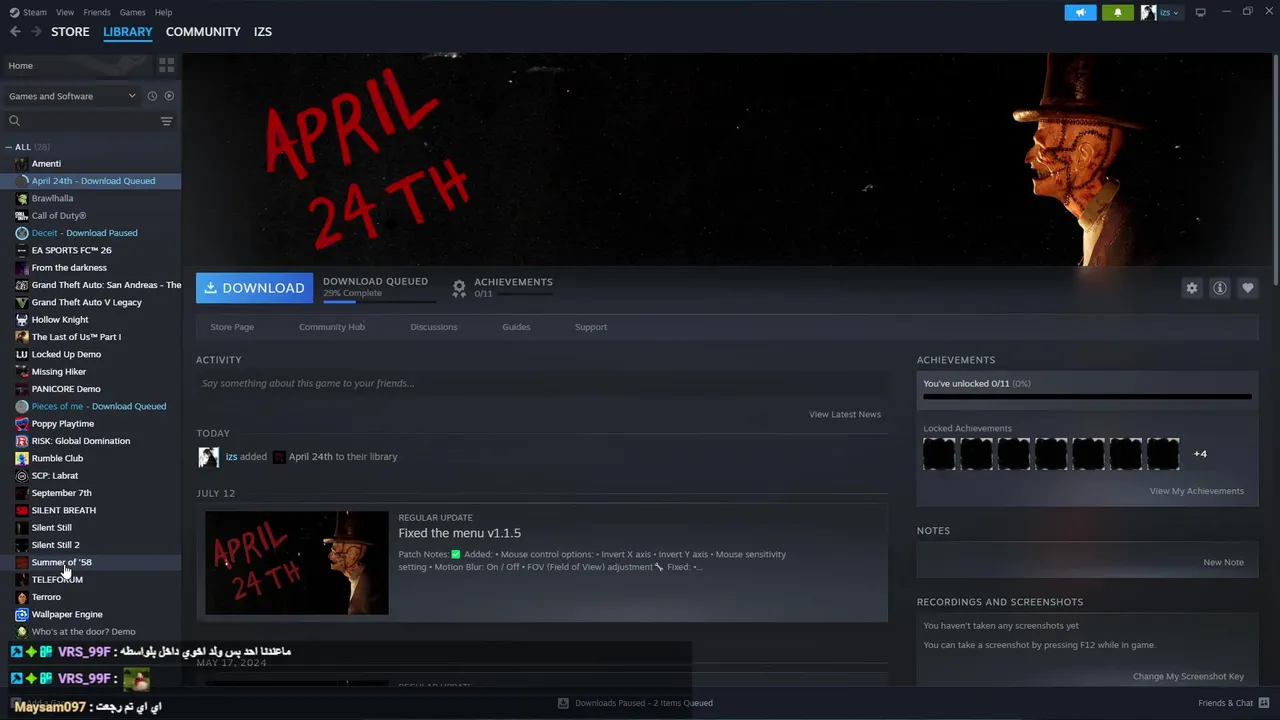1280x720 pixels.
Task: Select EA SPORTS FC 26 entry
Action: [71, 250]
